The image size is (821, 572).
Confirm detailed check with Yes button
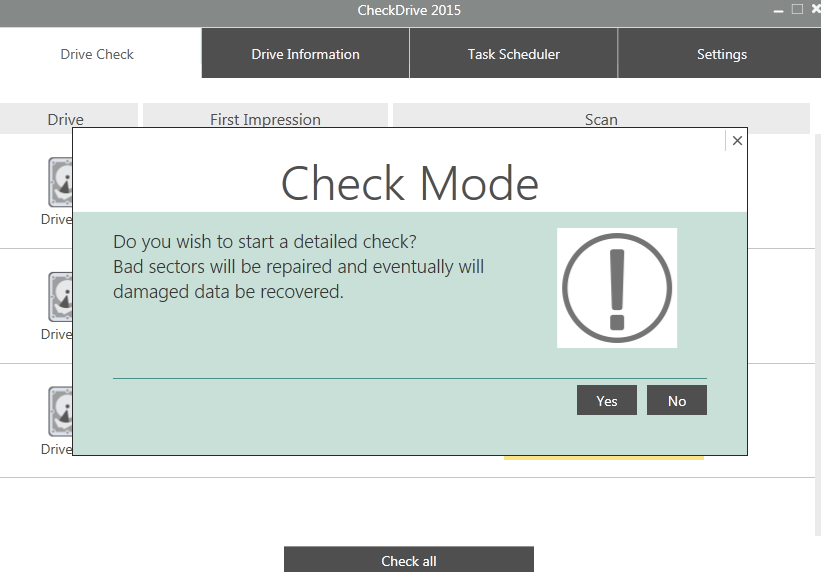606,401
